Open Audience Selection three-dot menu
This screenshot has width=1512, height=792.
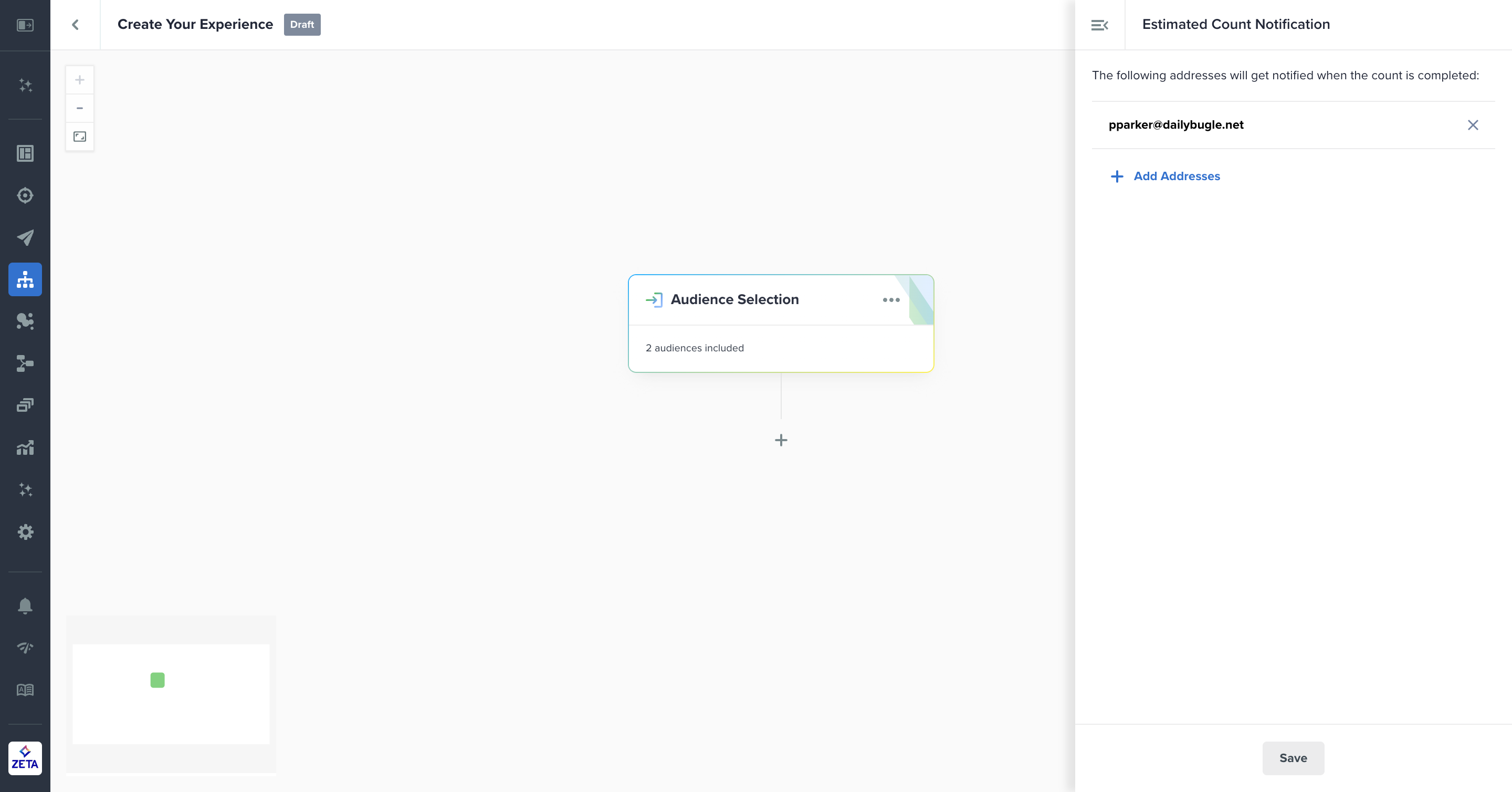pos(891,300)
